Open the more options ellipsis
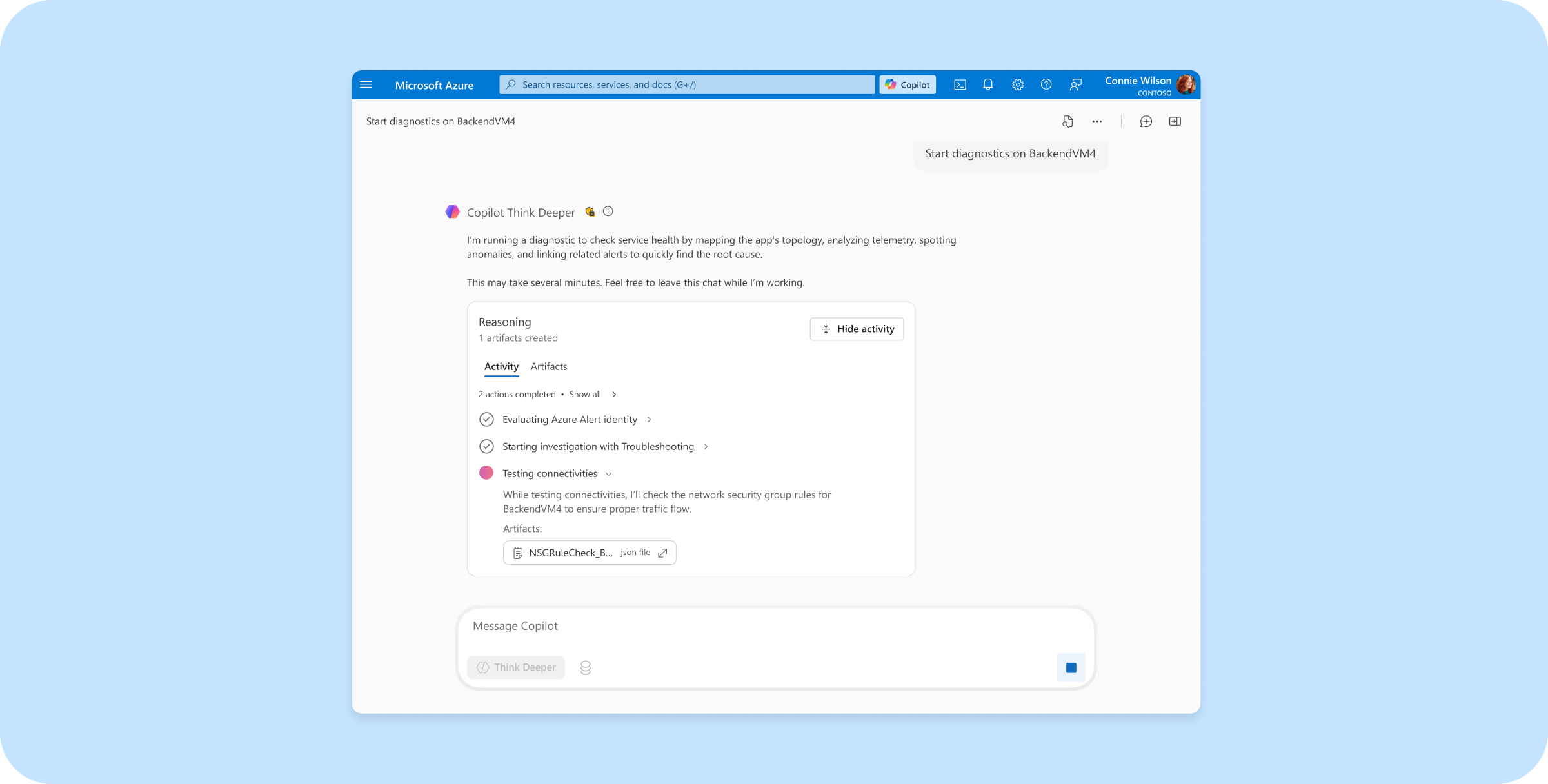Viewport: 1548px width, 784px height. 1097,121
